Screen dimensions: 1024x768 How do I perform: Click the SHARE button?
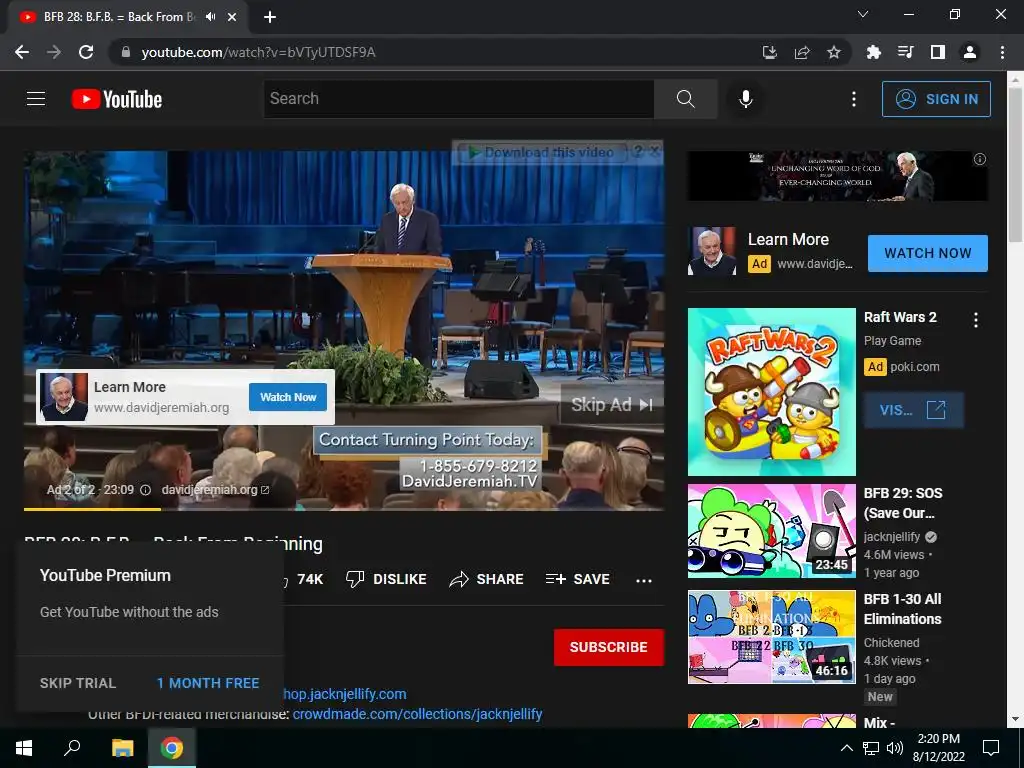[487, 579]
